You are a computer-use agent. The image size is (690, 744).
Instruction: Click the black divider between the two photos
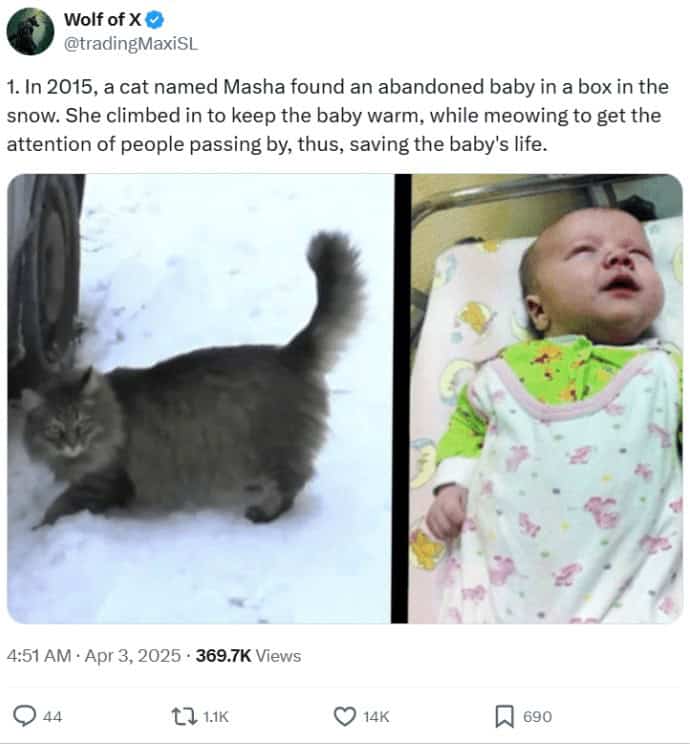click(x=402, y=400)
